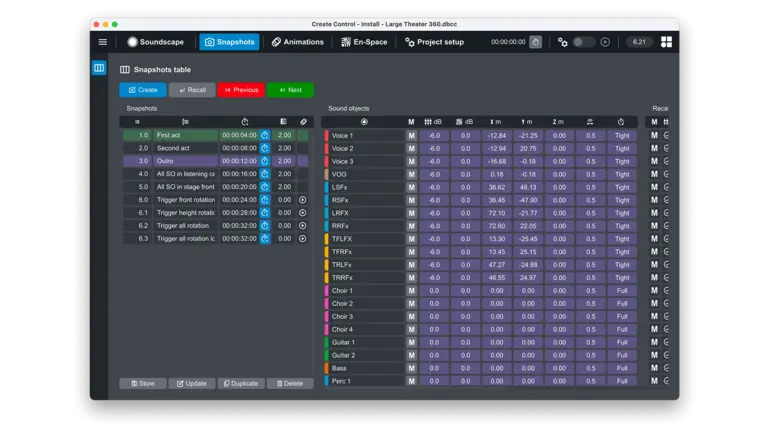Screen dimensions: 768x433
Task: Click the green color bar of Guitar 1
Action: [326, 342]
